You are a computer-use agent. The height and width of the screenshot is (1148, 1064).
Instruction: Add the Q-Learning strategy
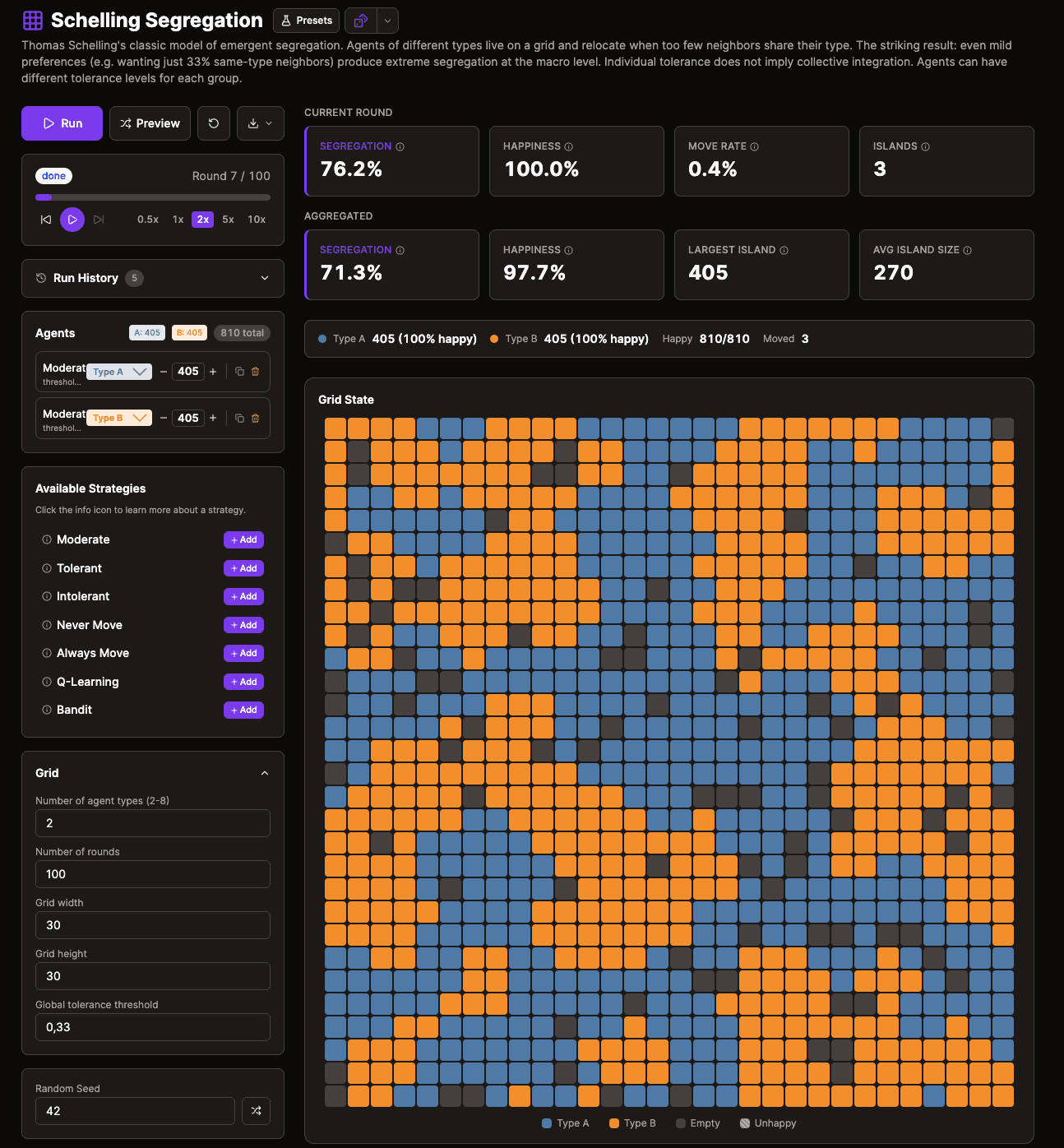243,682
